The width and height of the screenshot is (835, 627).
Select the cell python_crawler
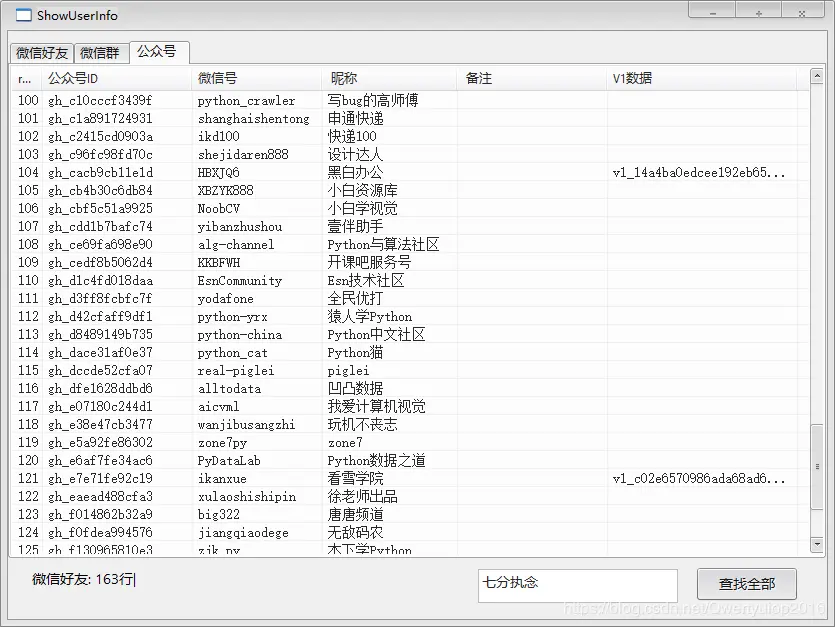tap(246, 101)
